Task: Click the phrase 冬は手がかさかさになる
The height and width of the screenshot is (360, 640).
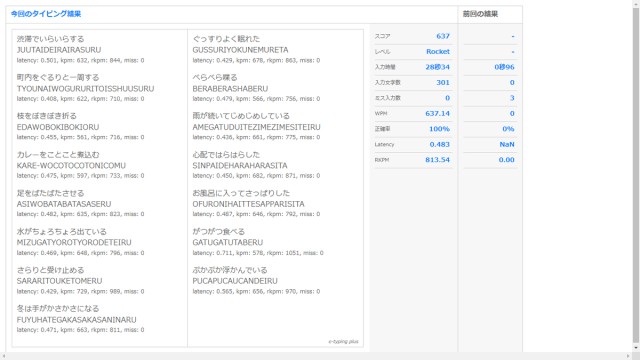Action: point(58,309)
